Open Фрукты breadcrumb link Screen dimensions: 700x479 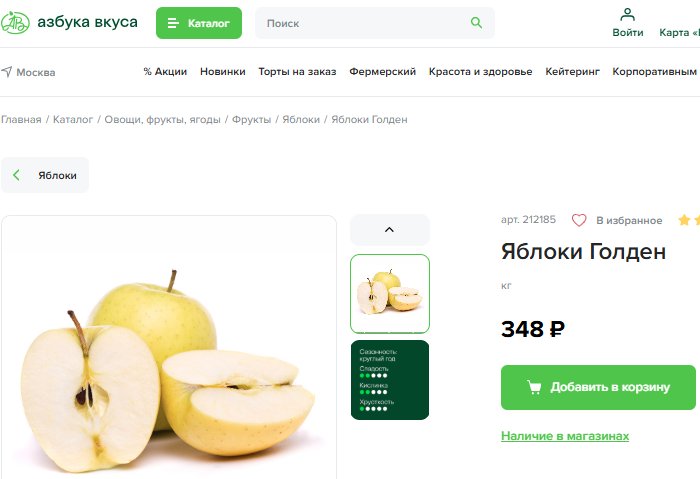(251, 120)
